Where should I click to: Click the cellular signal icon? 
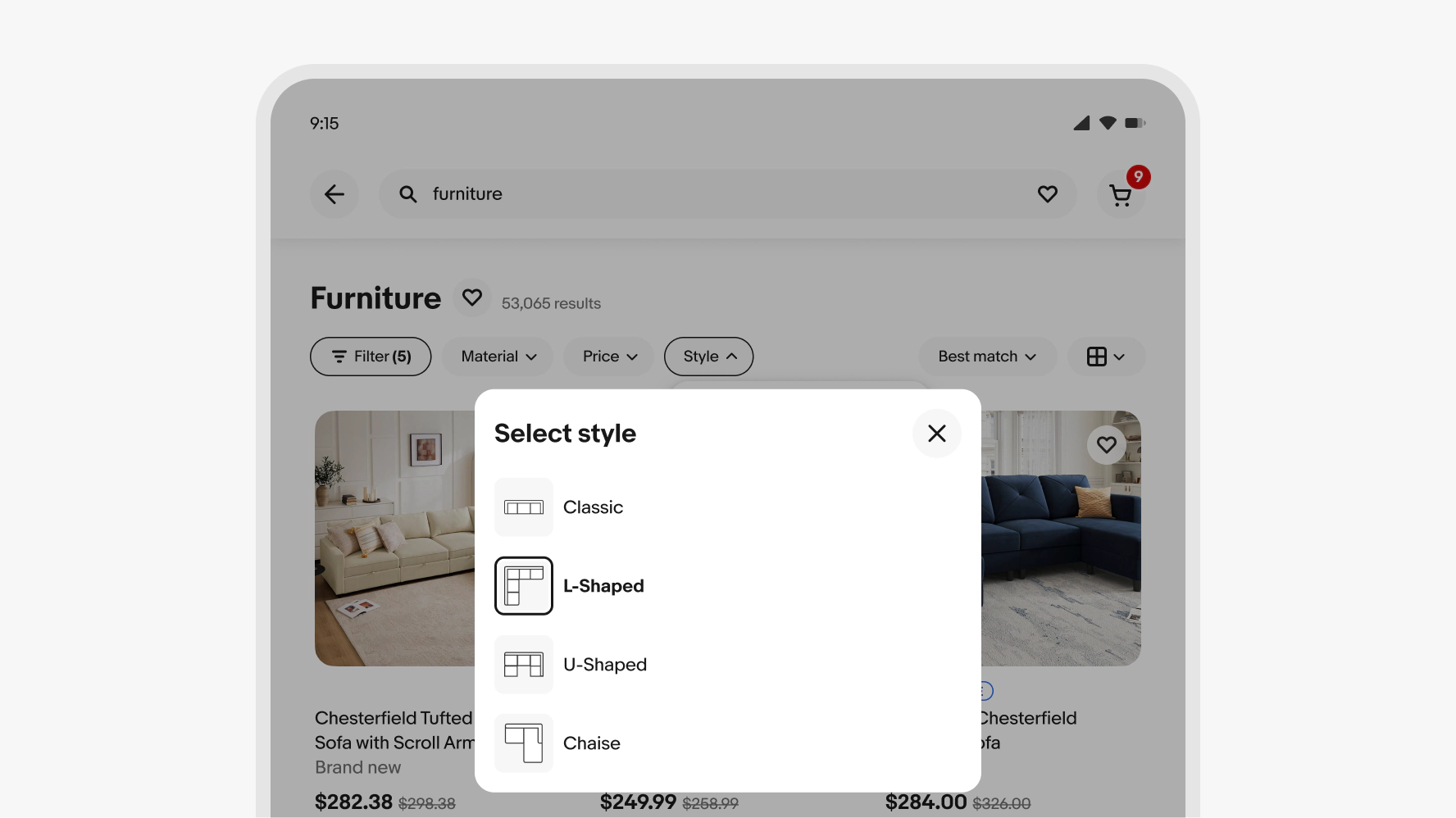tap(1082, 123)
